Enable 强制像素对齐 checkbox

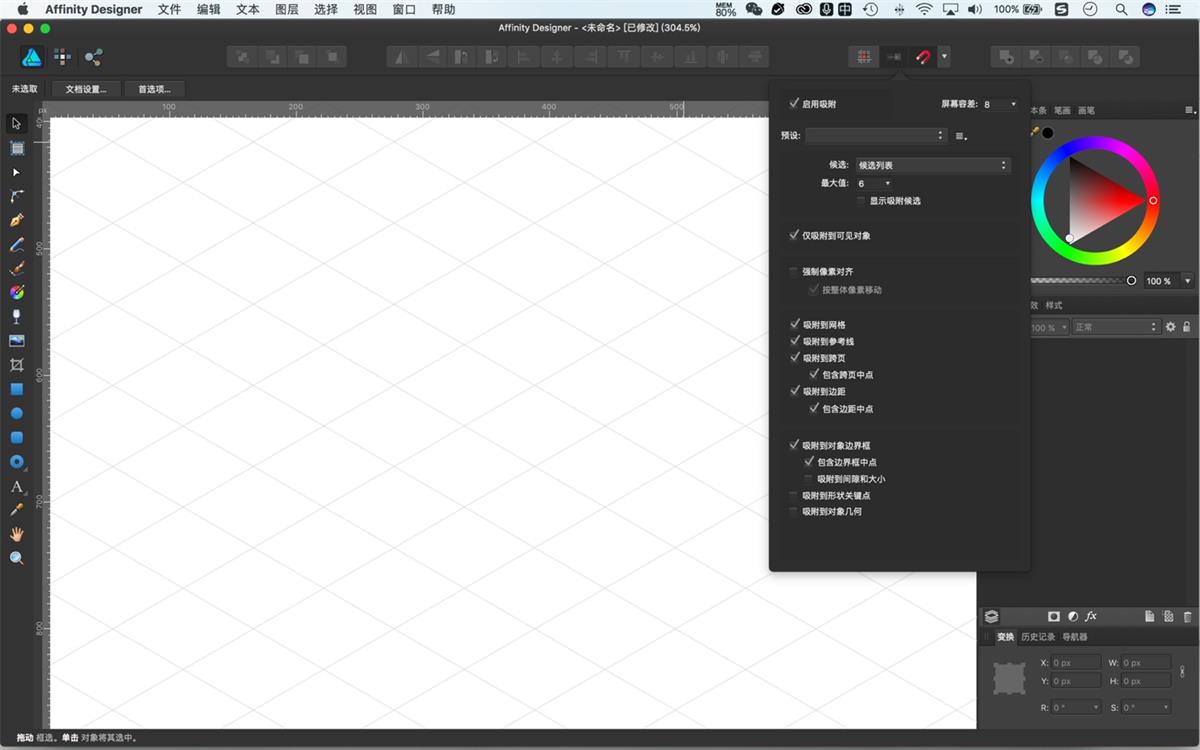(x=794, y=271)
